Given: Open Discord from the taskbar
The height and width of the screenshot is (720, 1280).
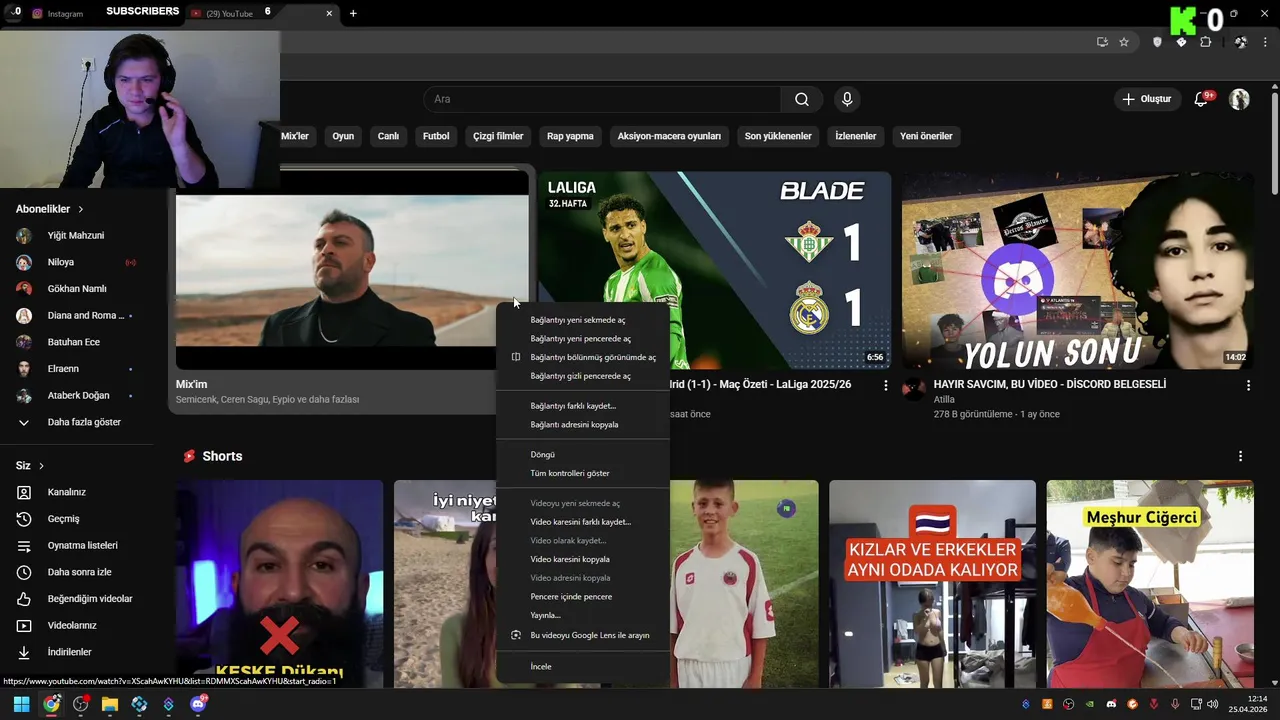Looking at the screenshot, I should [198, 704].
